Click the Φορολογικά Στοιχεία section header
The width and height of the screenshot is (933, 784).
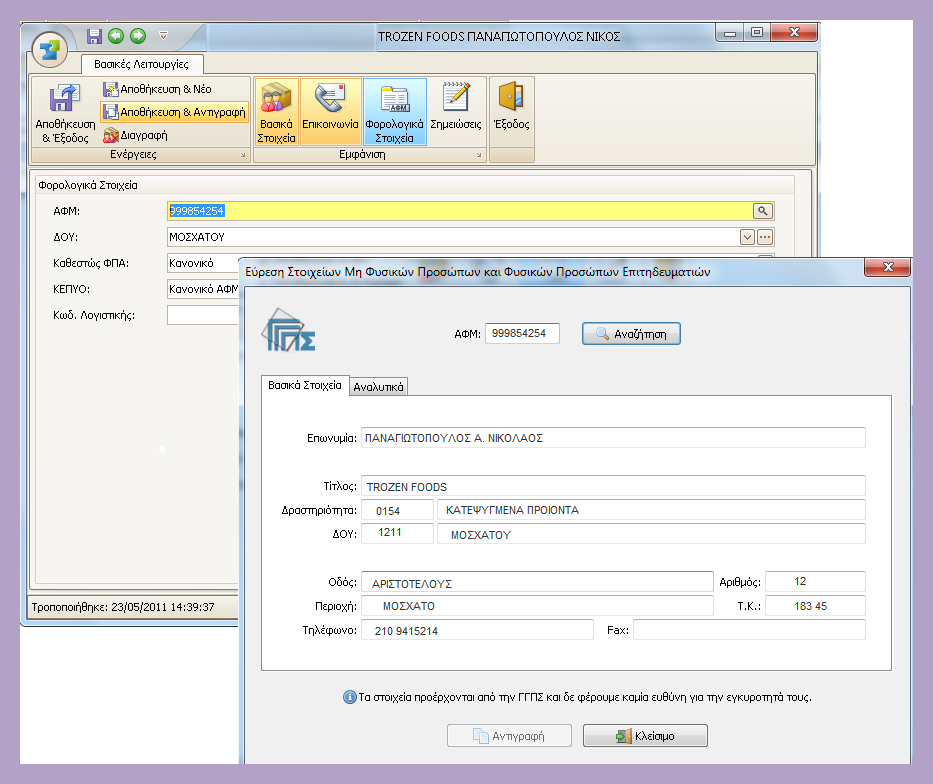click(x=87, y=186)
